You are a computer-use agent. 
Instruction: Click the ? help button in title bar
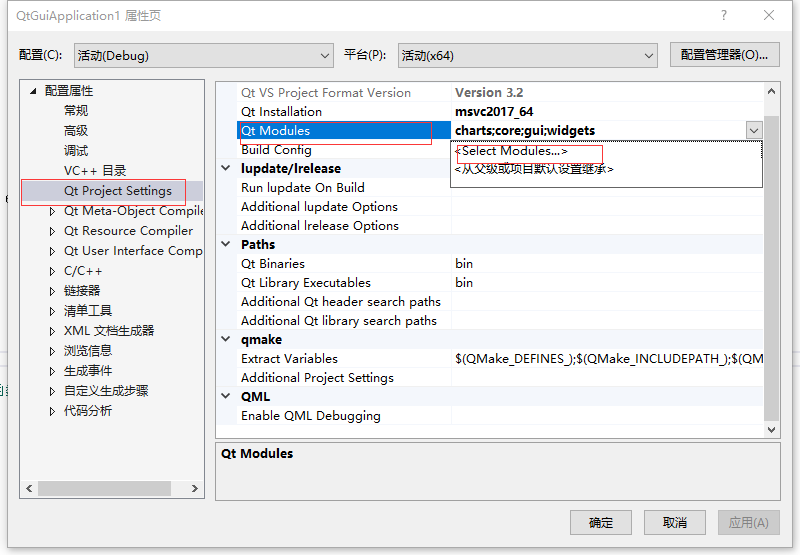pos(723,15)
